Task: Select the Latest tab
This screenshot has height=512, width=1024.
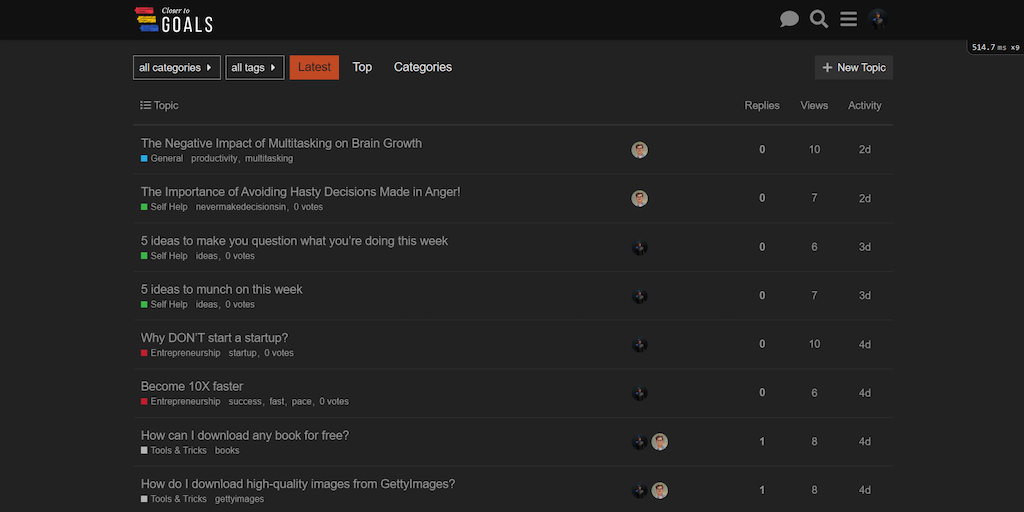Action: (x=314, y=67)
